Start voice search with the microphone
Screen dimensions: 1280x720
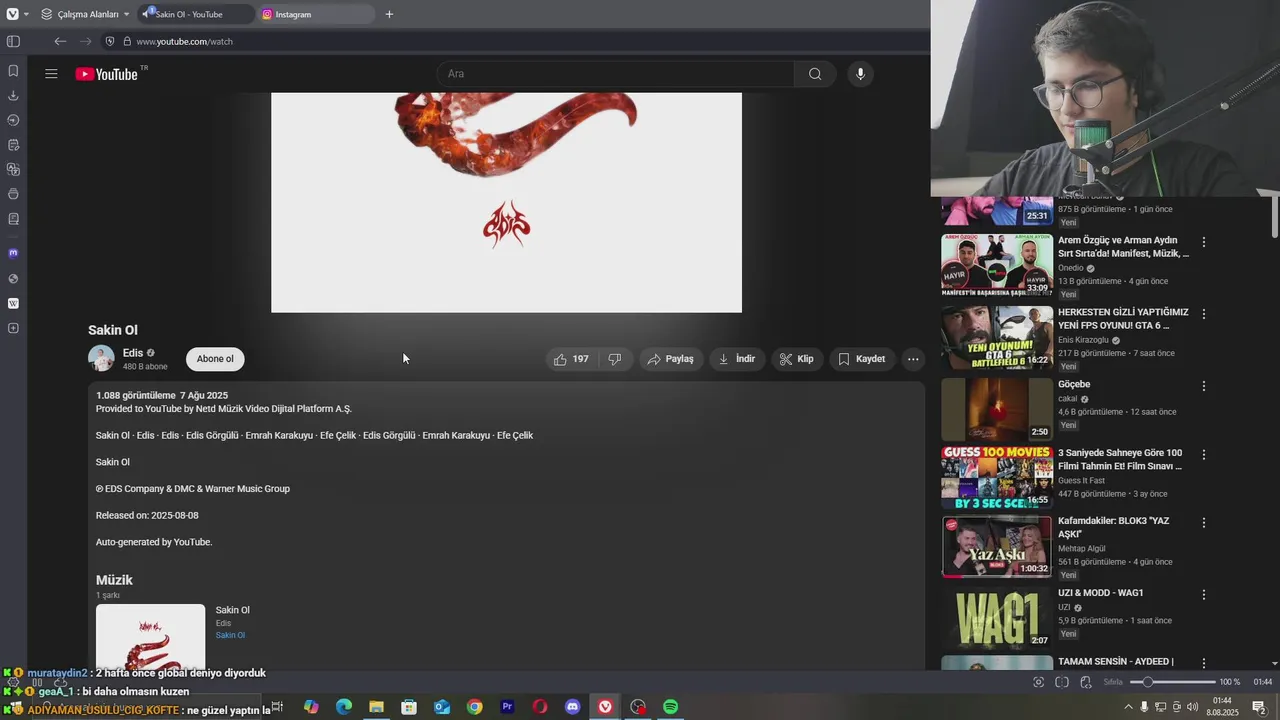click(x=860, y=74)
